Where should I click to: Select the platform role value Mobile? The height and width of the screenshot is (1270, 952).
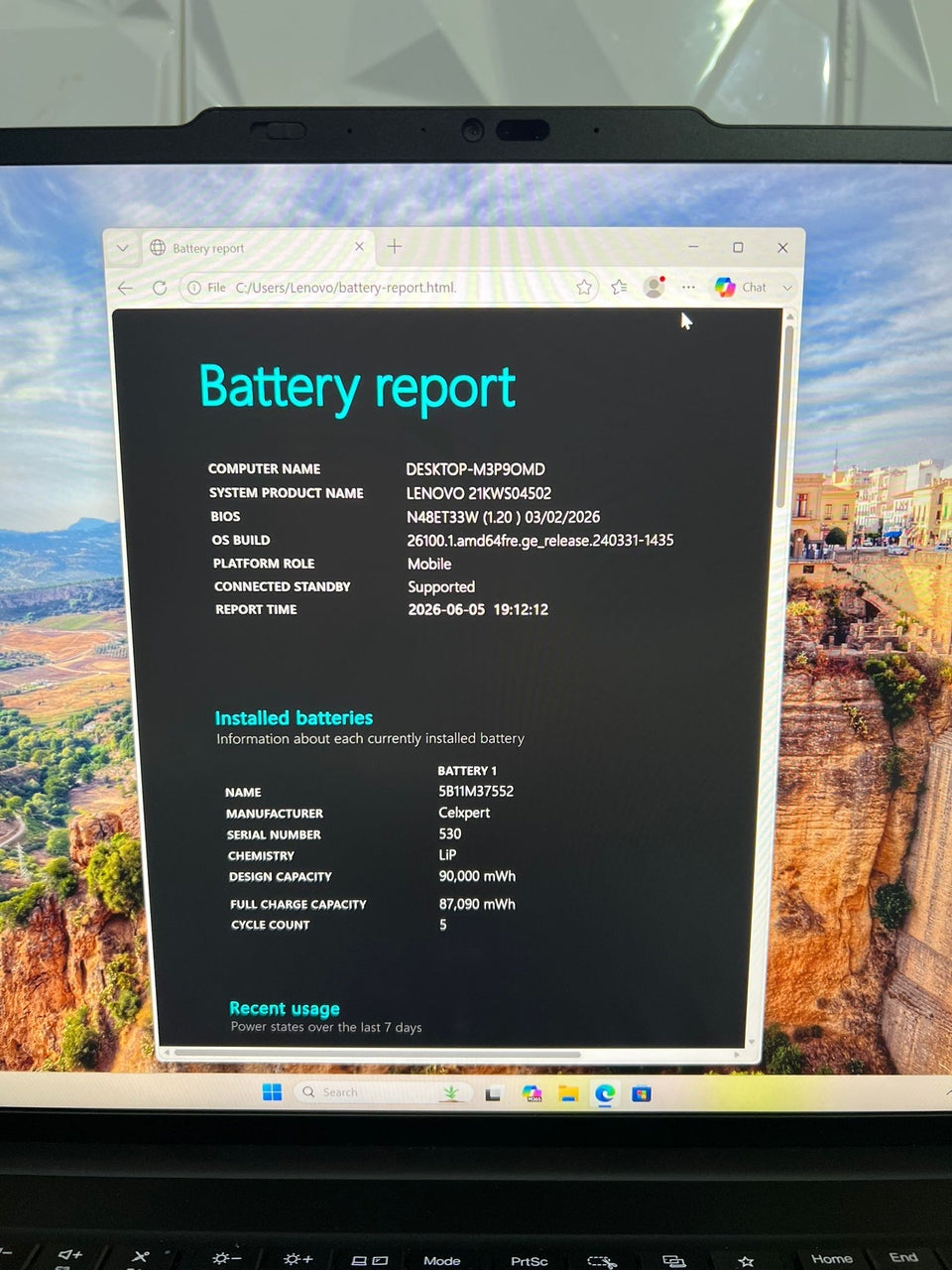[x=429, y=564]
